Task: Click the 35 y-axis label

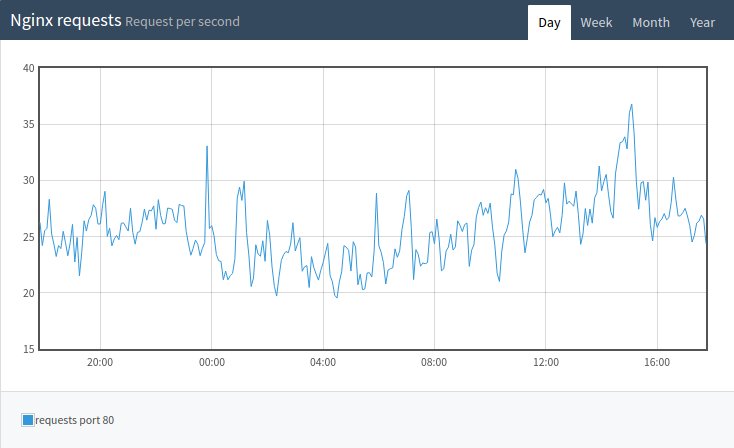Action: [29, 125]
